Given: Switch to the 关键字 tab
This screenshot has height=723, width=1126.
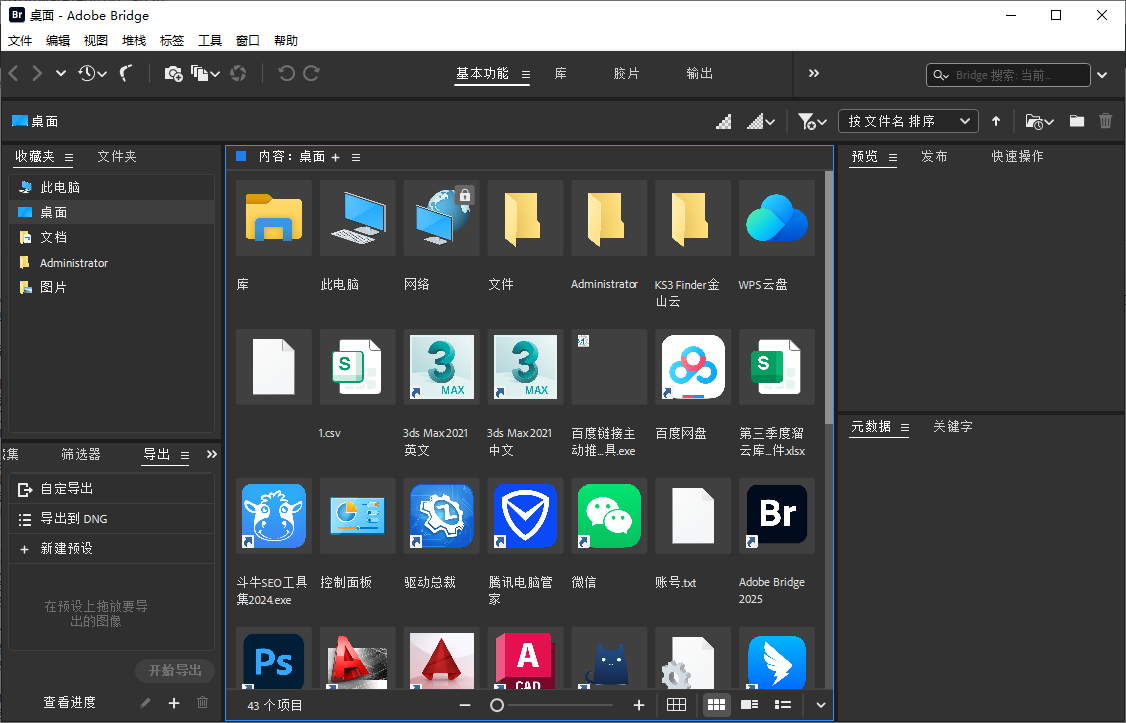Looking at the screenshot, I should pyautogui.click(x=953, y=426).
